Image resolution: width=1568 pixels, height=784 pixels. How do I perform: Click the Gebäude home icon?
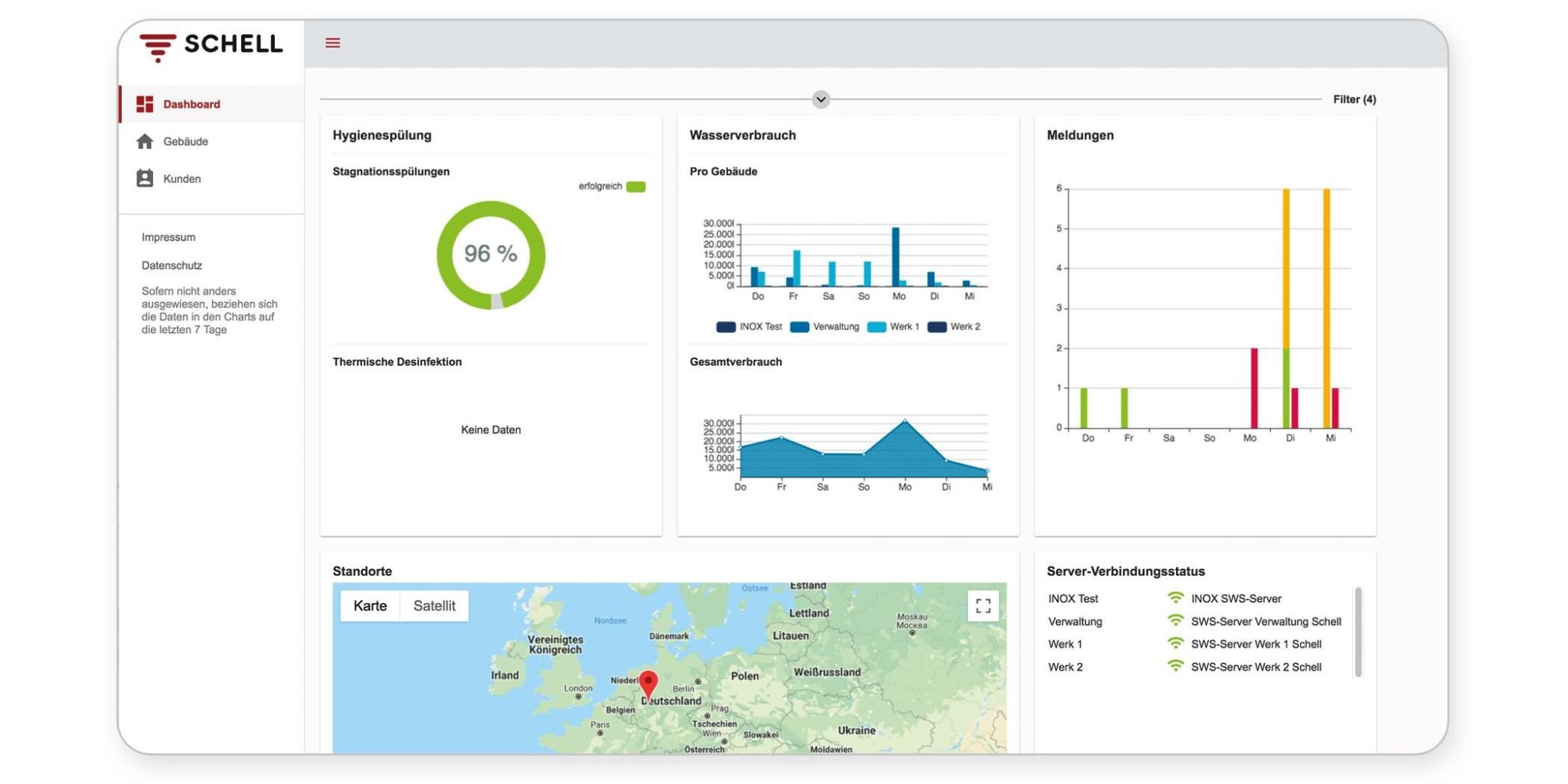145,141
